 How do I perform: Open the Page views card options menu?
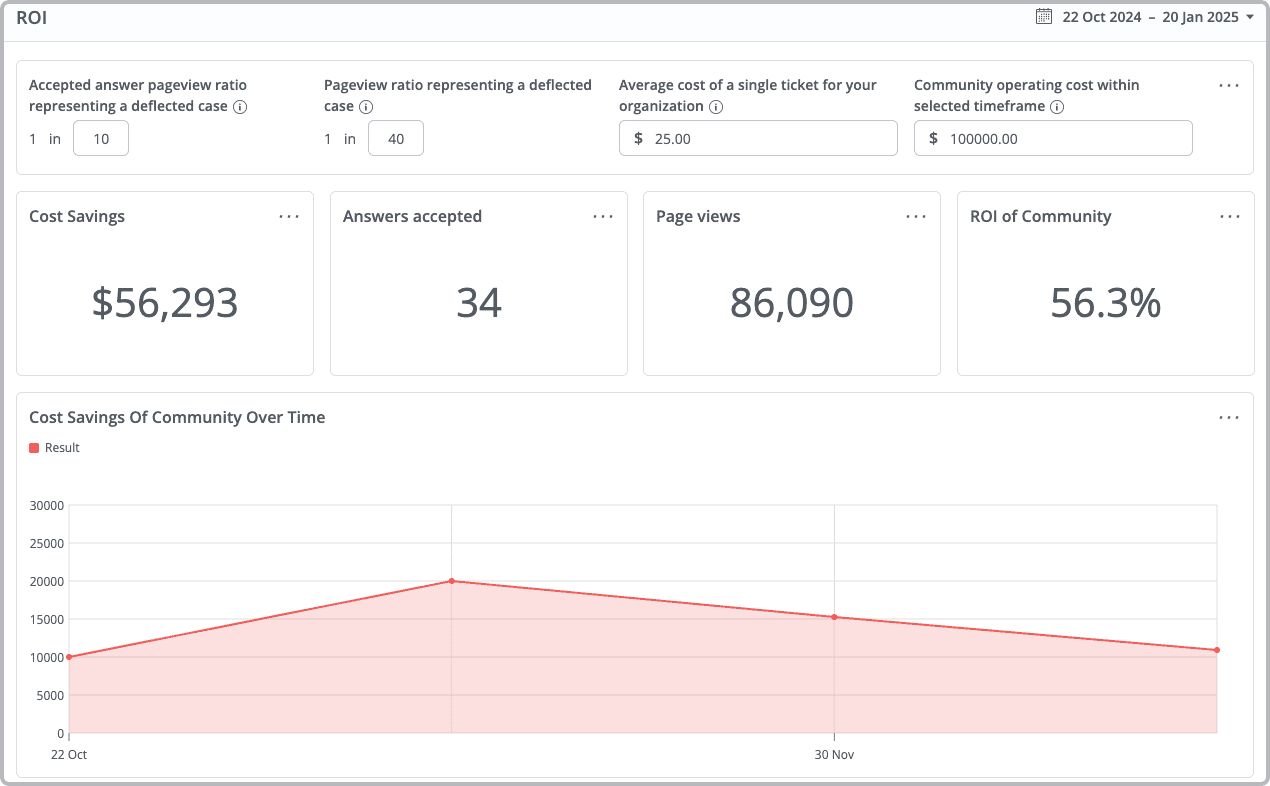pyautogui.click(x=916, y=217)
